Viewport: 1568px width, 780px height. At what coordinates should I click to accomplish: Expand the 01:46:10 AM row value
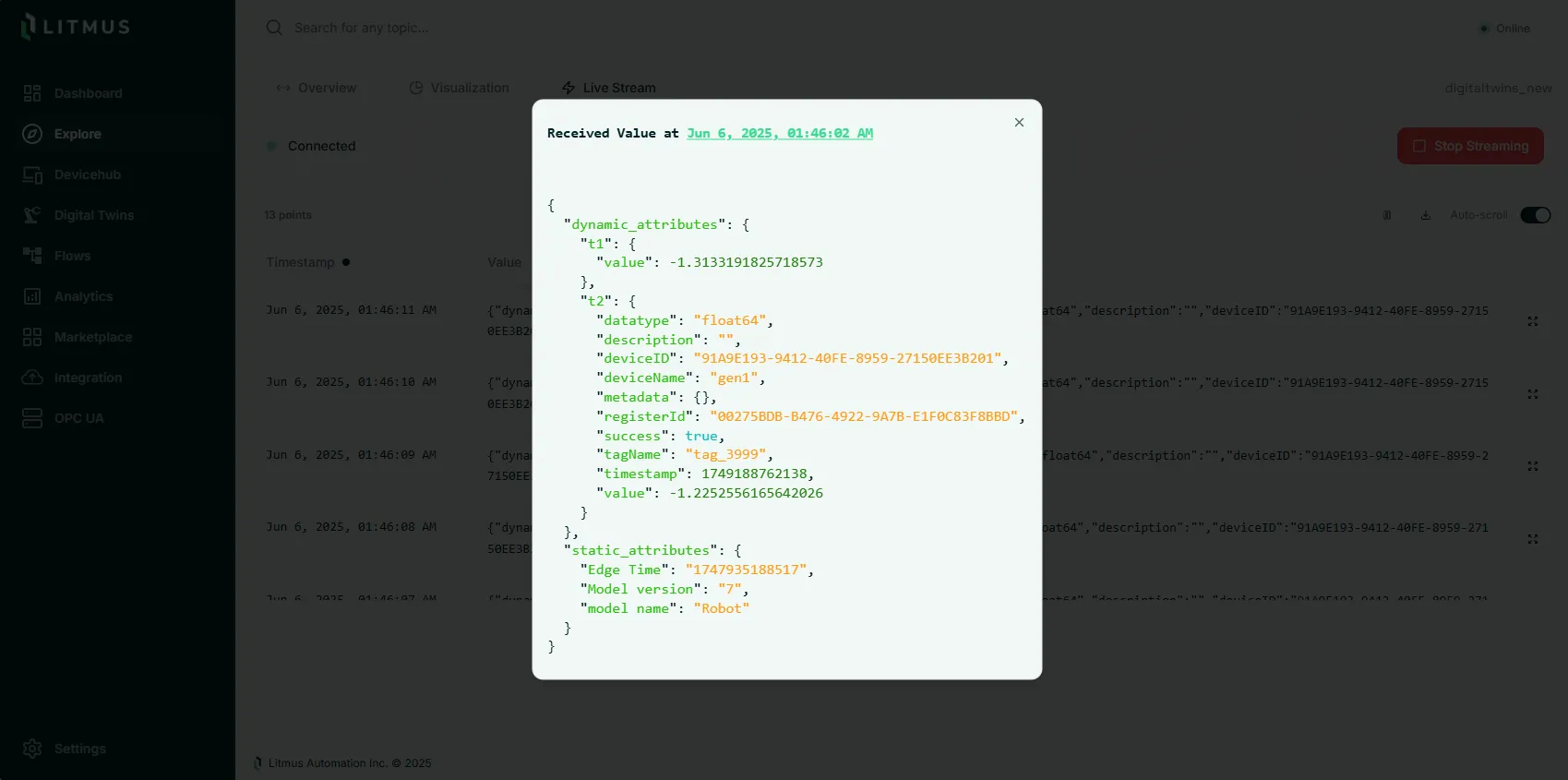pos(1533,394)
